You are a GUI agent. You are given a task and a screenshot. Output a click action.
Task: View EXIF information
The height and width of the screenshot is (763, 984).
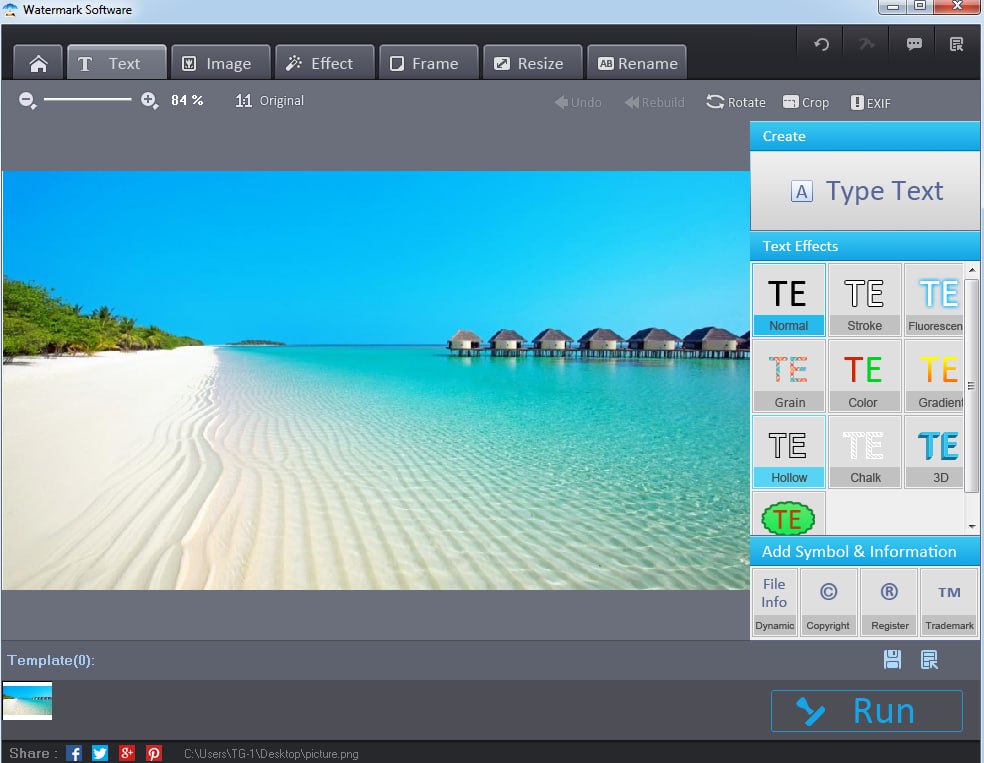pos(870,102)
